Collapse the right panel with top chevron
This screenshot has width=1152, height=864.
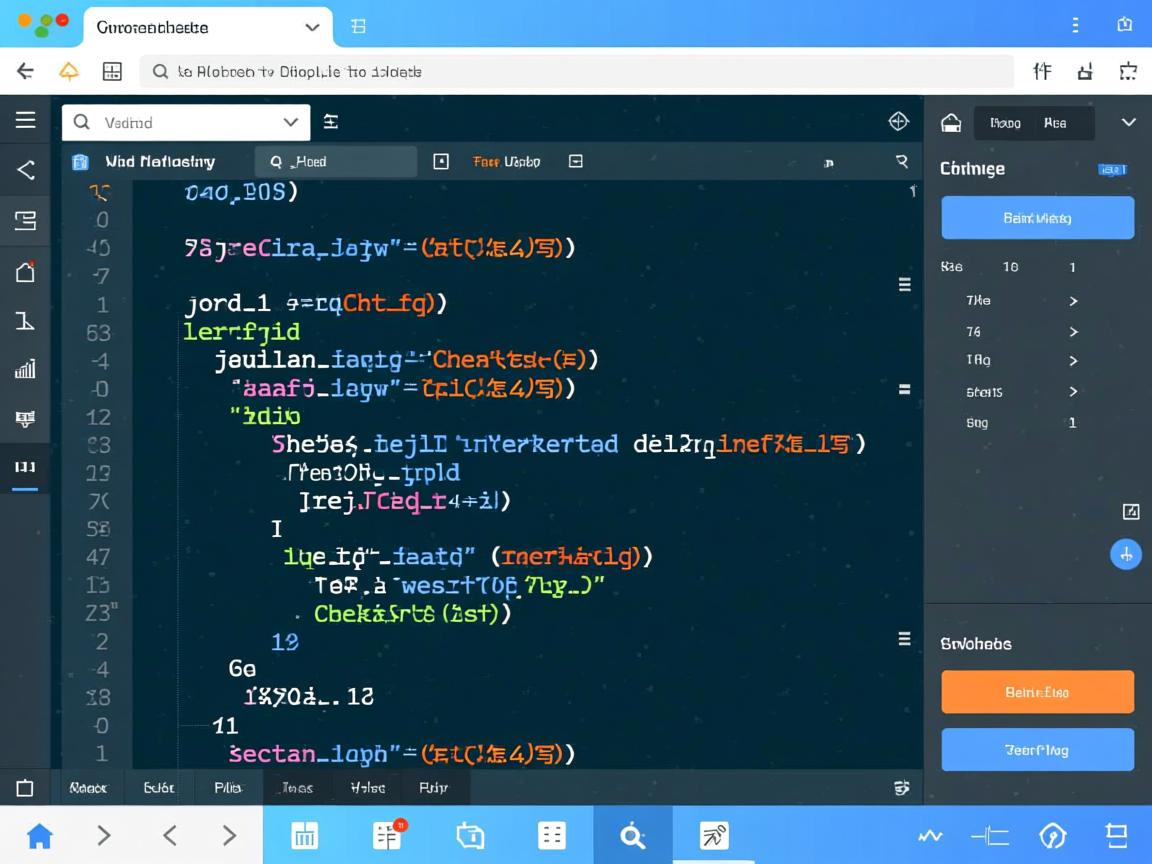(1128, 122)
